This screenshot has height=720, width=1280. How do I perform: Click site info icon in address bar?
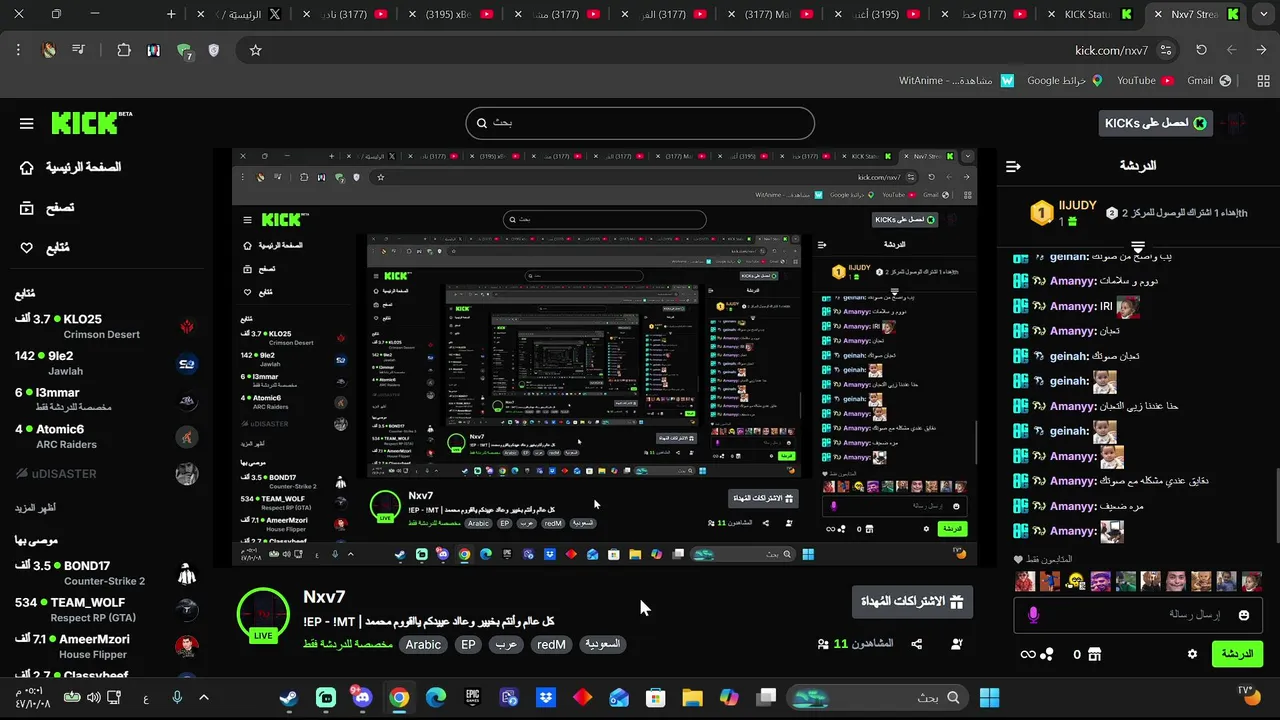1166,50
